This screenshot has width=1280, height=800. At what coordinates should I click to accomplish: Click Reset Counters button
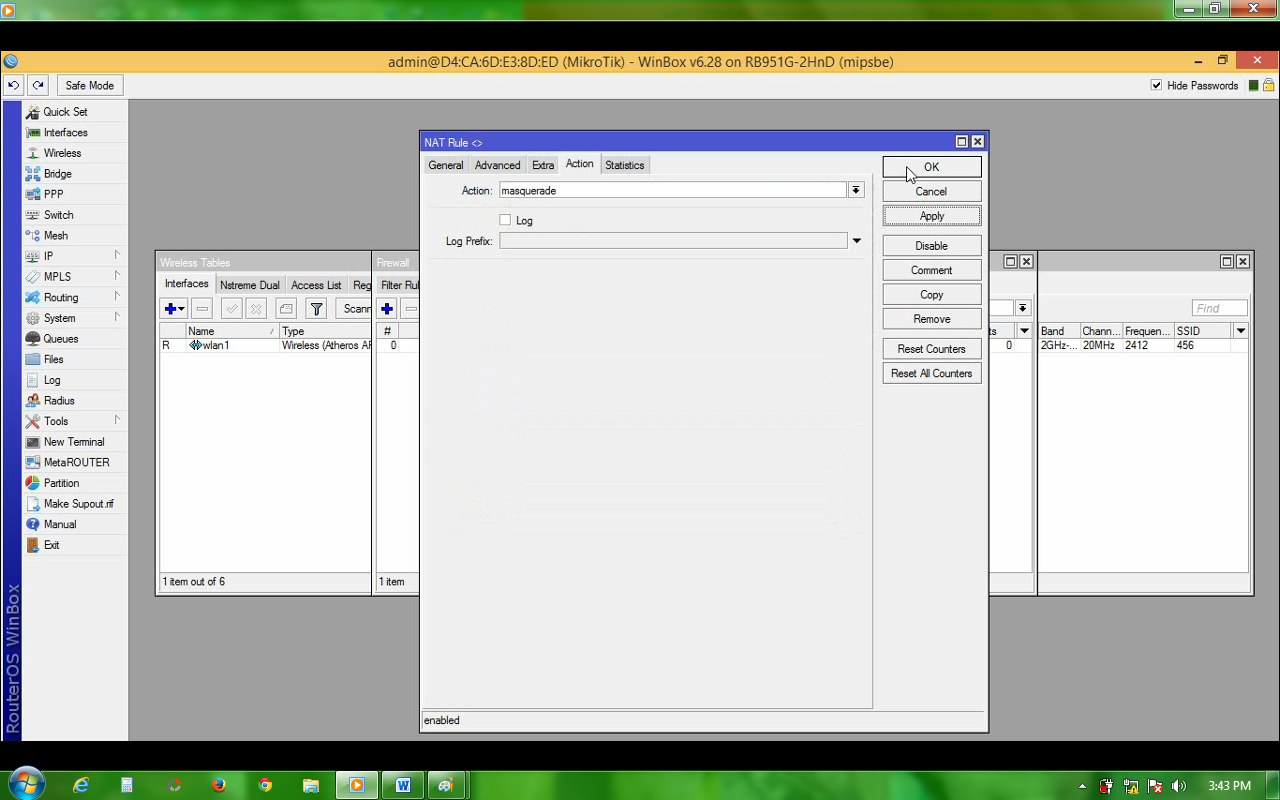[932, 349]
